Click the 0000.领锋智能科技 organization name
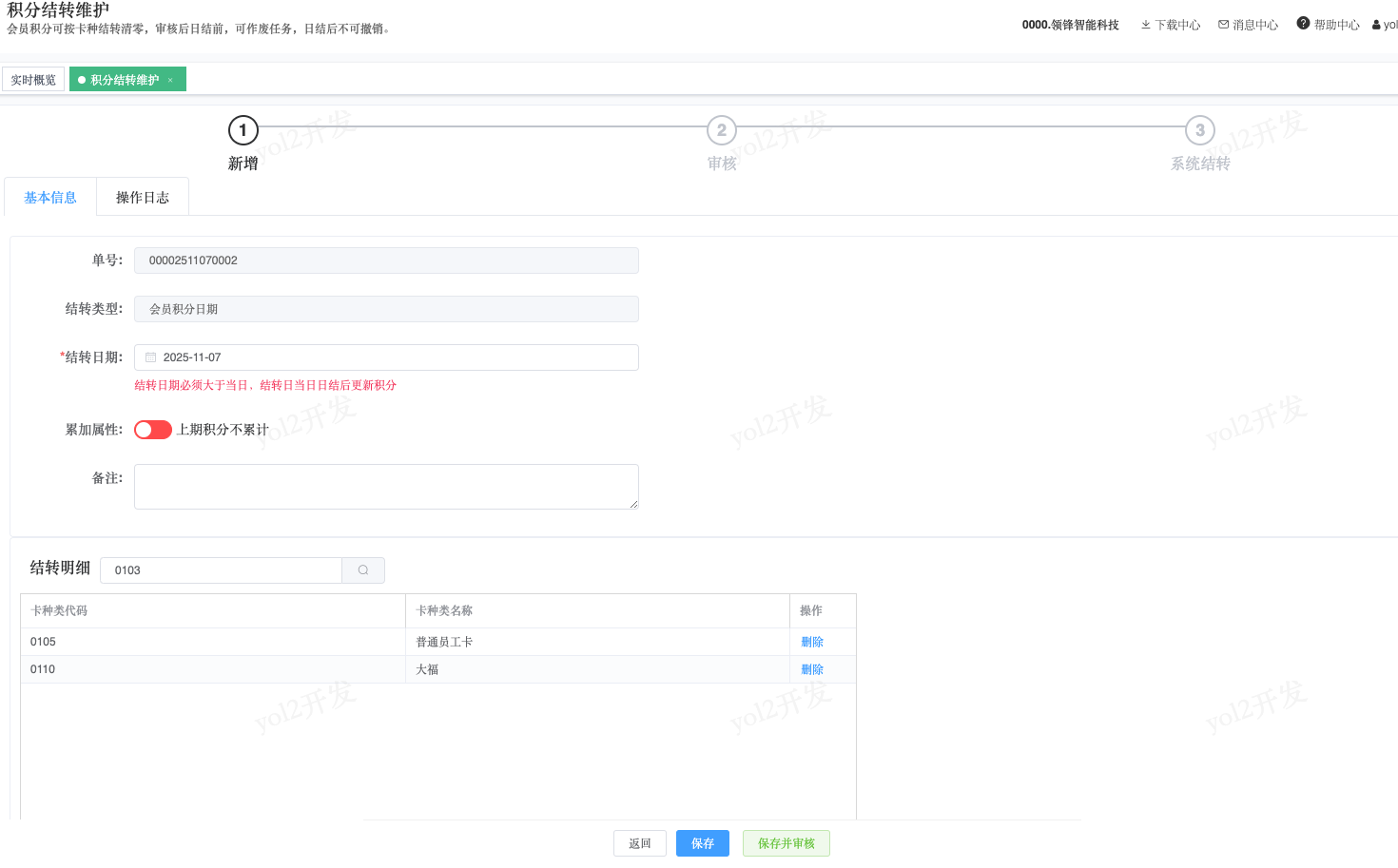 [1071, 25]
